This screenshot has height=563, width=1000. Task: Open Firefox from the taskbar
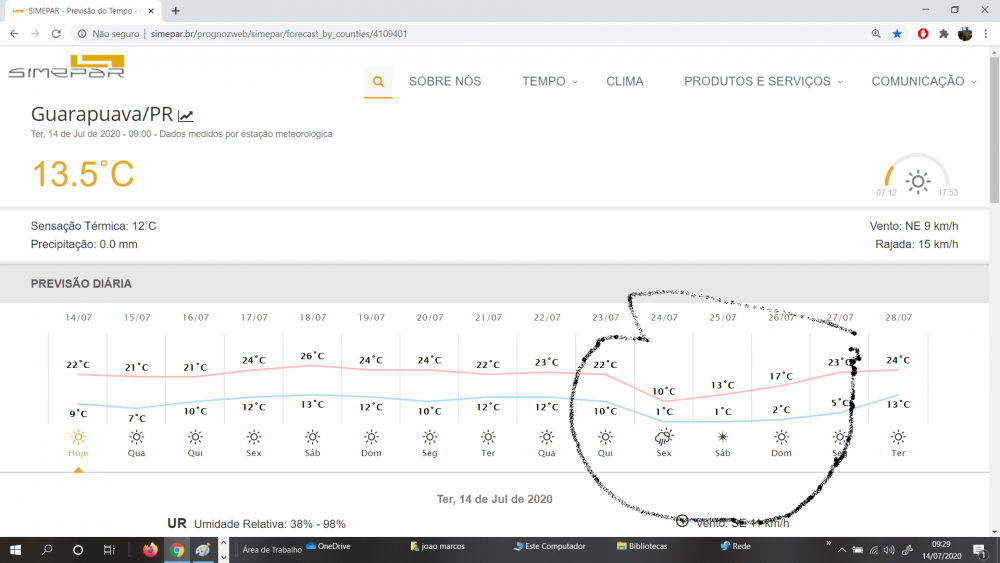click(x=151, y=549)
